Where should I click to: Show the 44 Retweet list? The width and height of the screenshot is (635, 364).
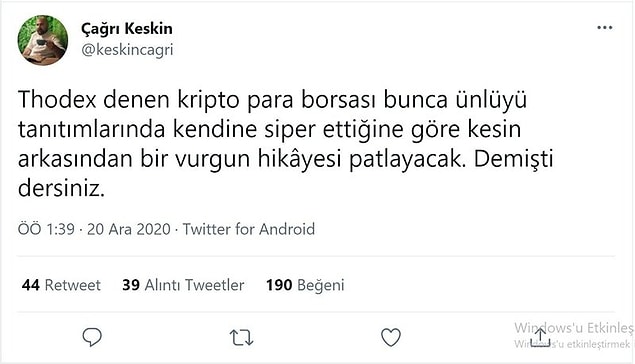coord(61,285)
